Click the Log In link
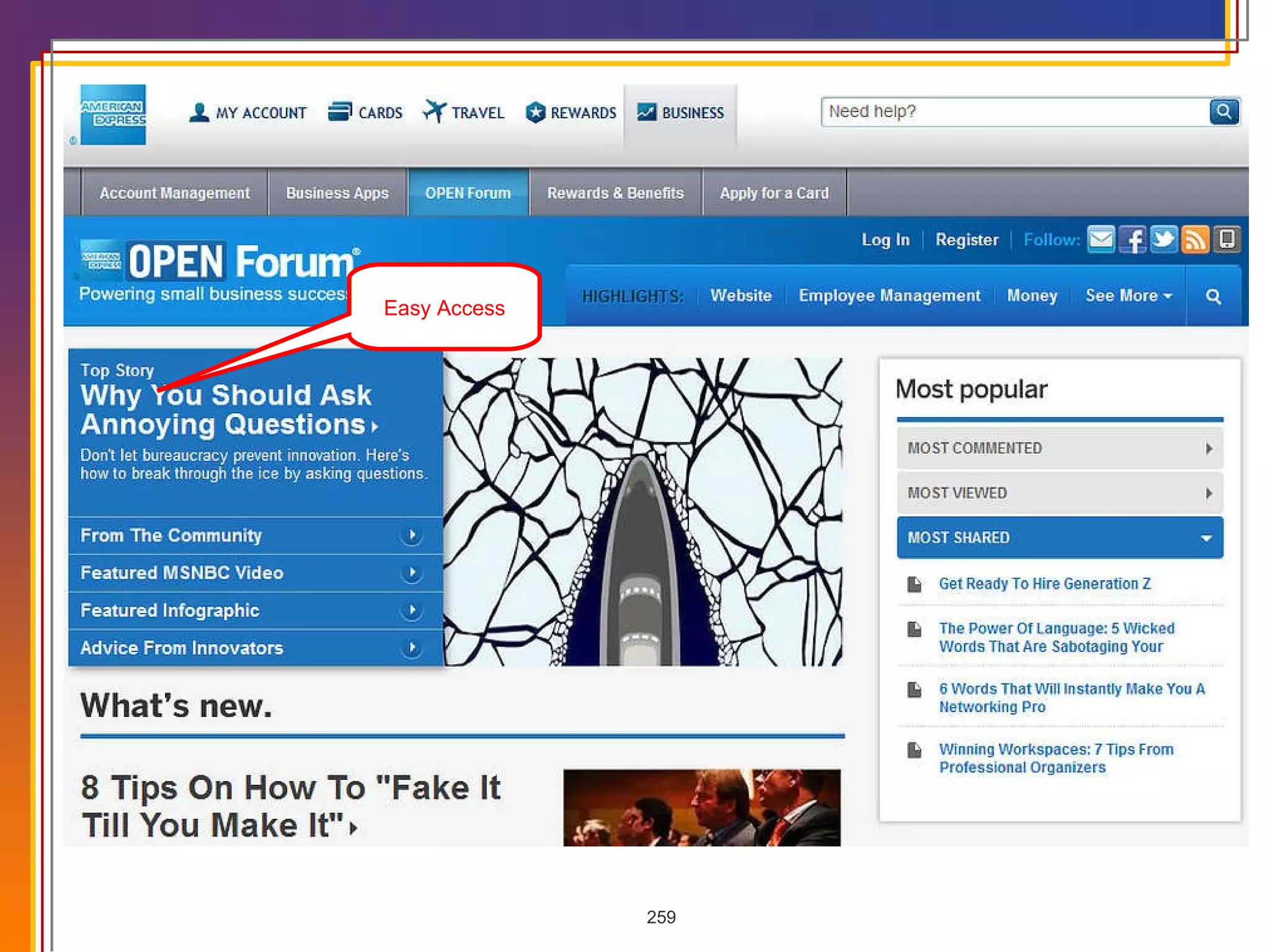The width and height of the screenshot is (1270, 952). (x=885, y=240)
